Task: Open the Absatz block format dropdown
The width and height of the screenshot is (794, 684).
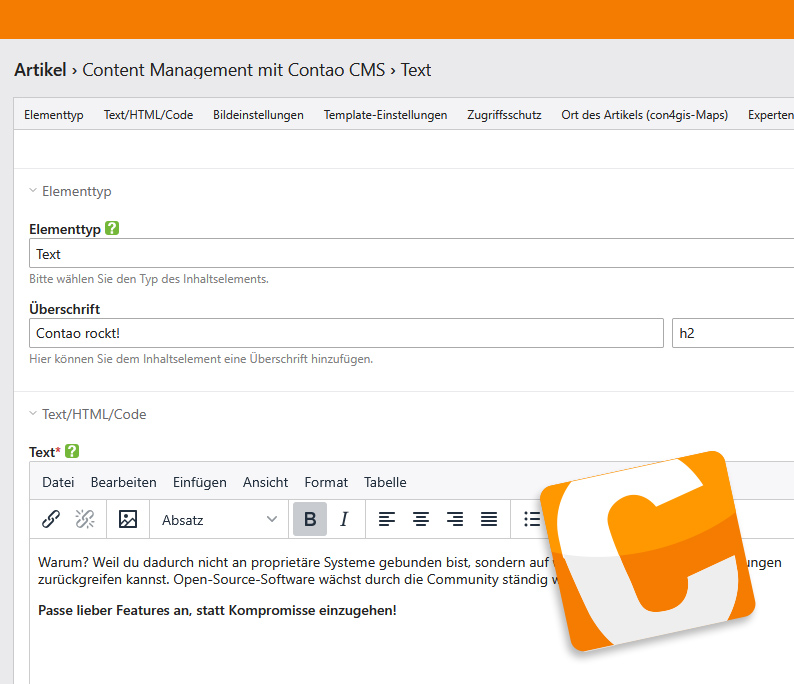Action: pyautogui.click(x=220, y=519)
